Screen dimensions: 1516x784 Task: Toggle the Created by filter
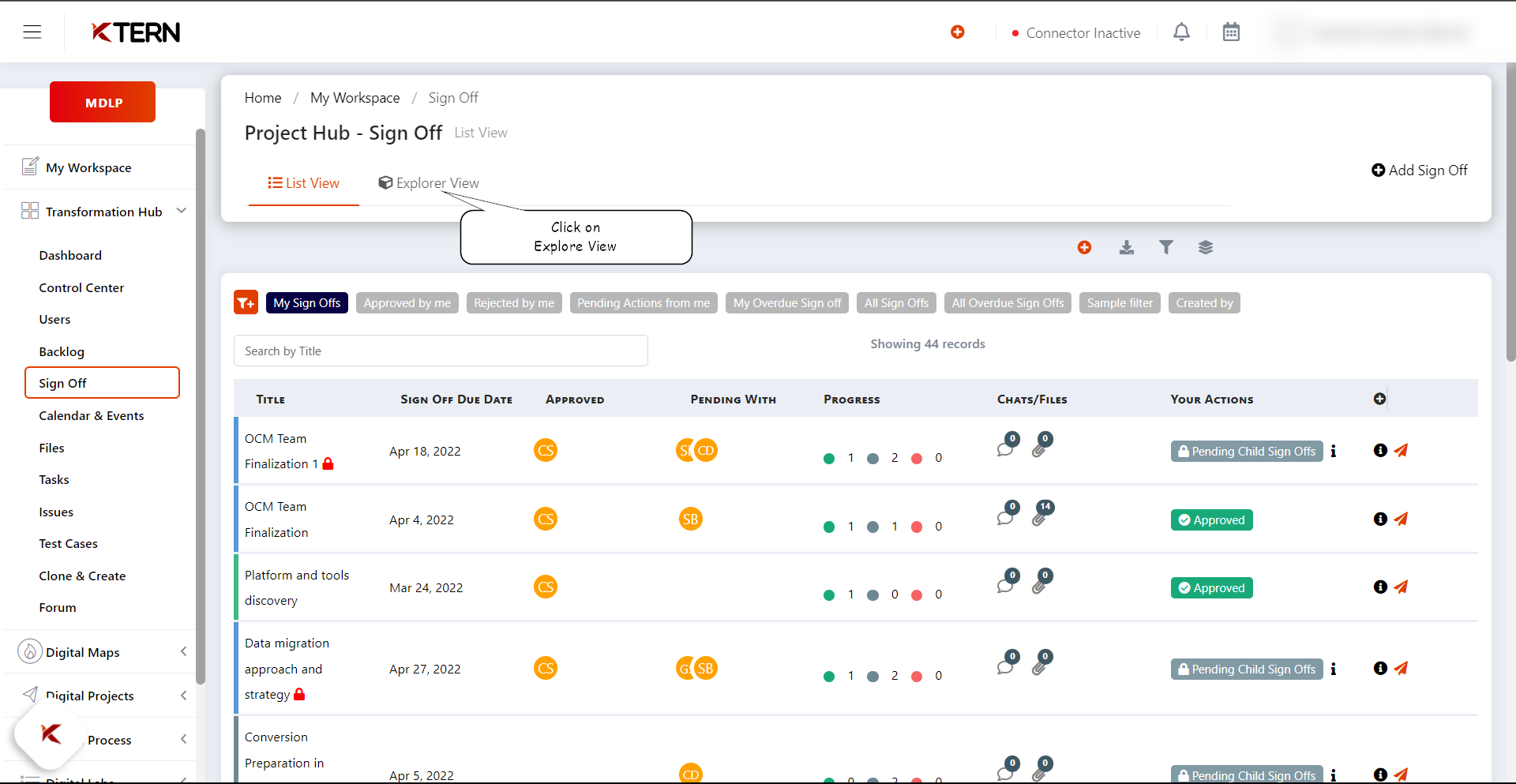pyautogui.click(x=1204, y=302)
